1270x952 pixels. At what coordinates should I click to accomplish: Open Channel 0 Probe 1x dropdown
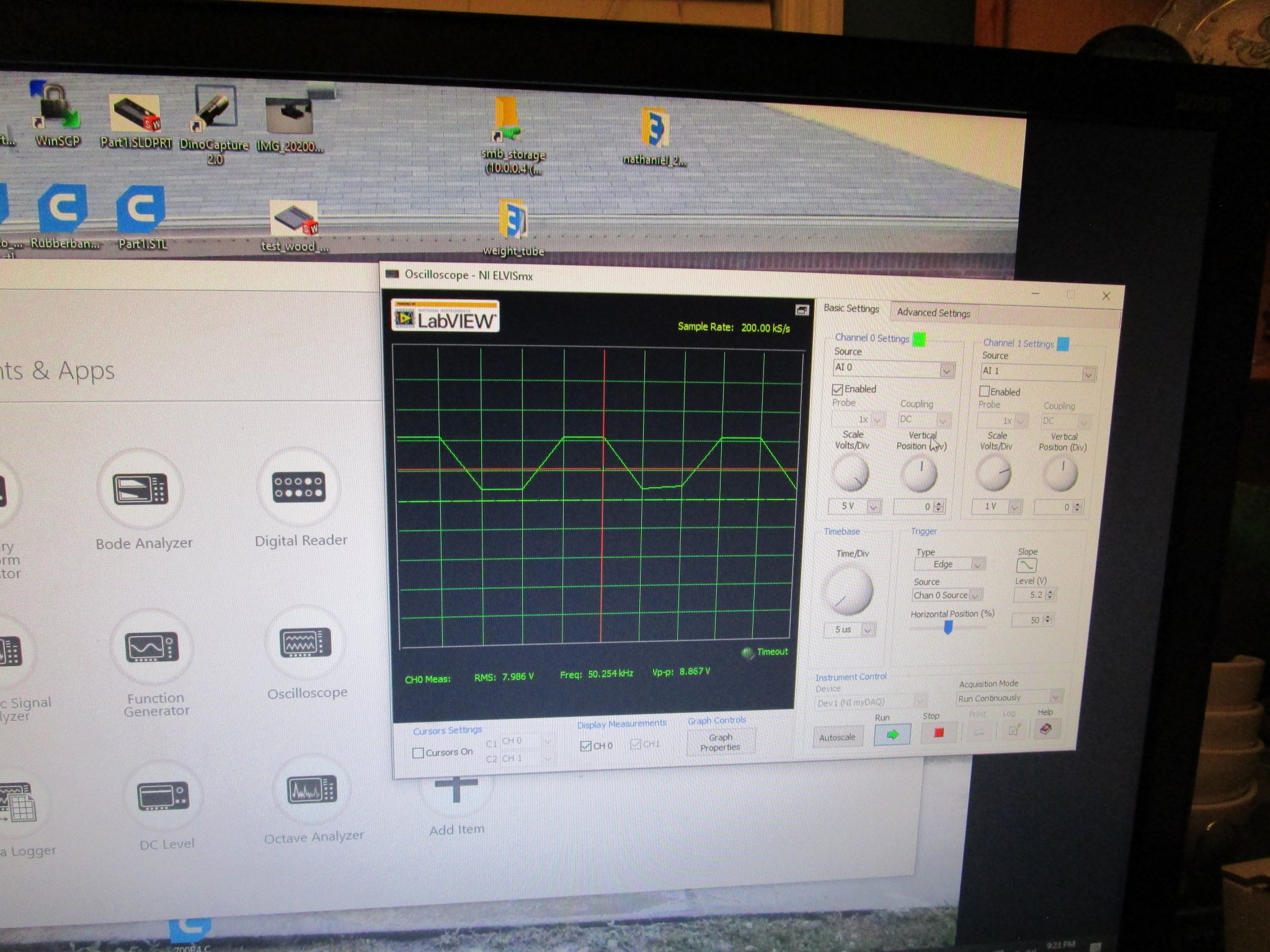tap(858, 420)
